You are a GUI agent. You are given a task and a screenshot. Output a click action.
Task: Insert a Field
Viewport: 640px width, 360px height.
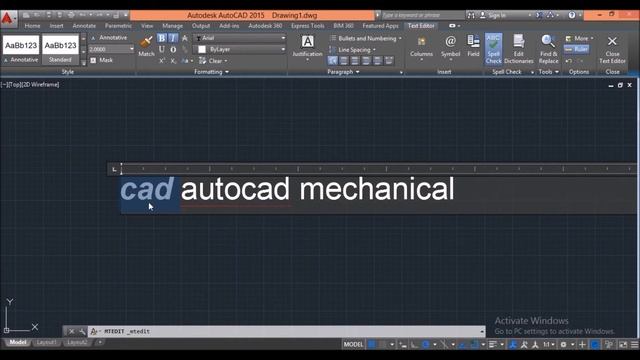pos(473,46)
